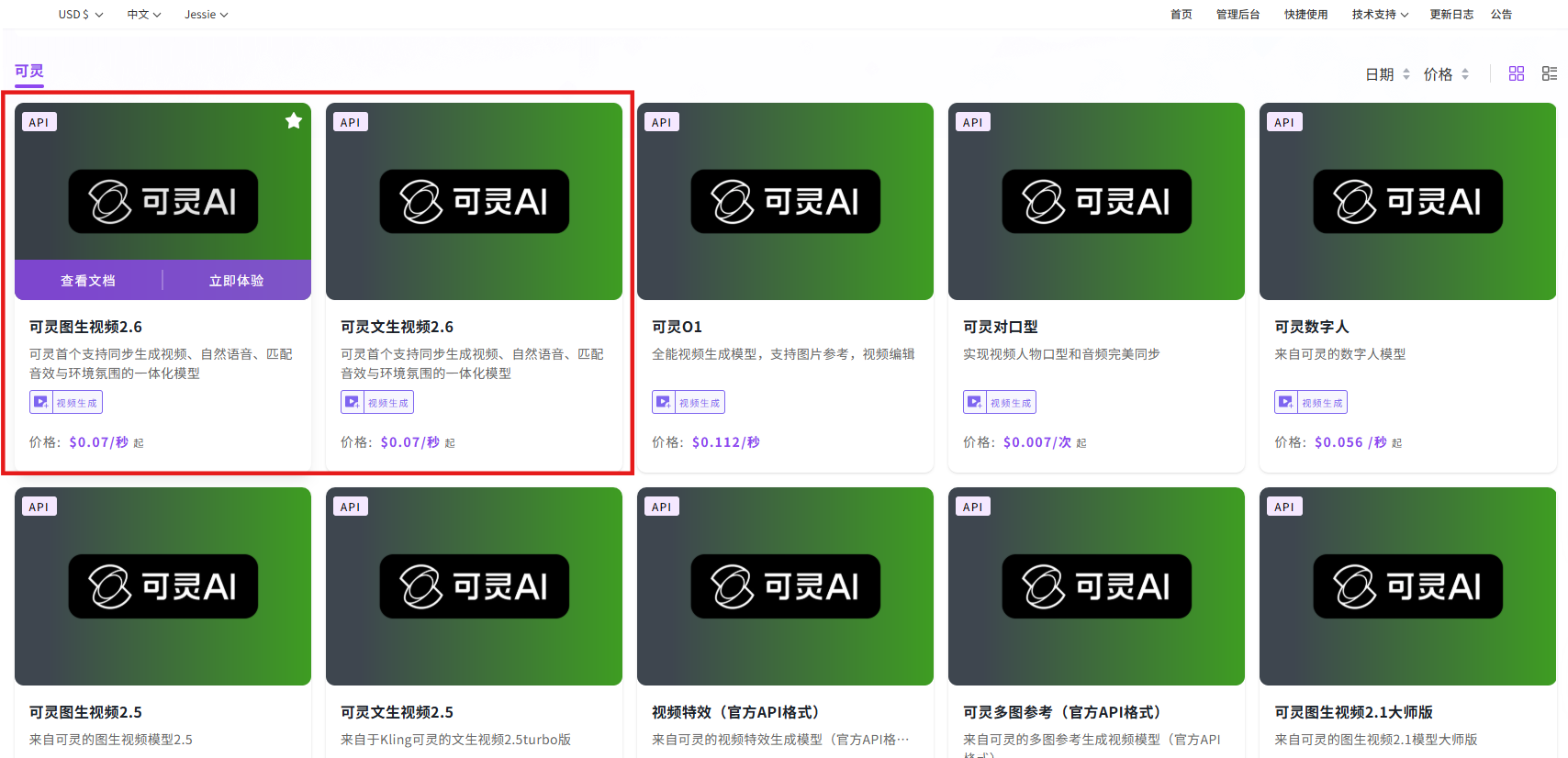
Task: Click 视频生成 tag on 可灵O1 card
Action: point(689,402)
